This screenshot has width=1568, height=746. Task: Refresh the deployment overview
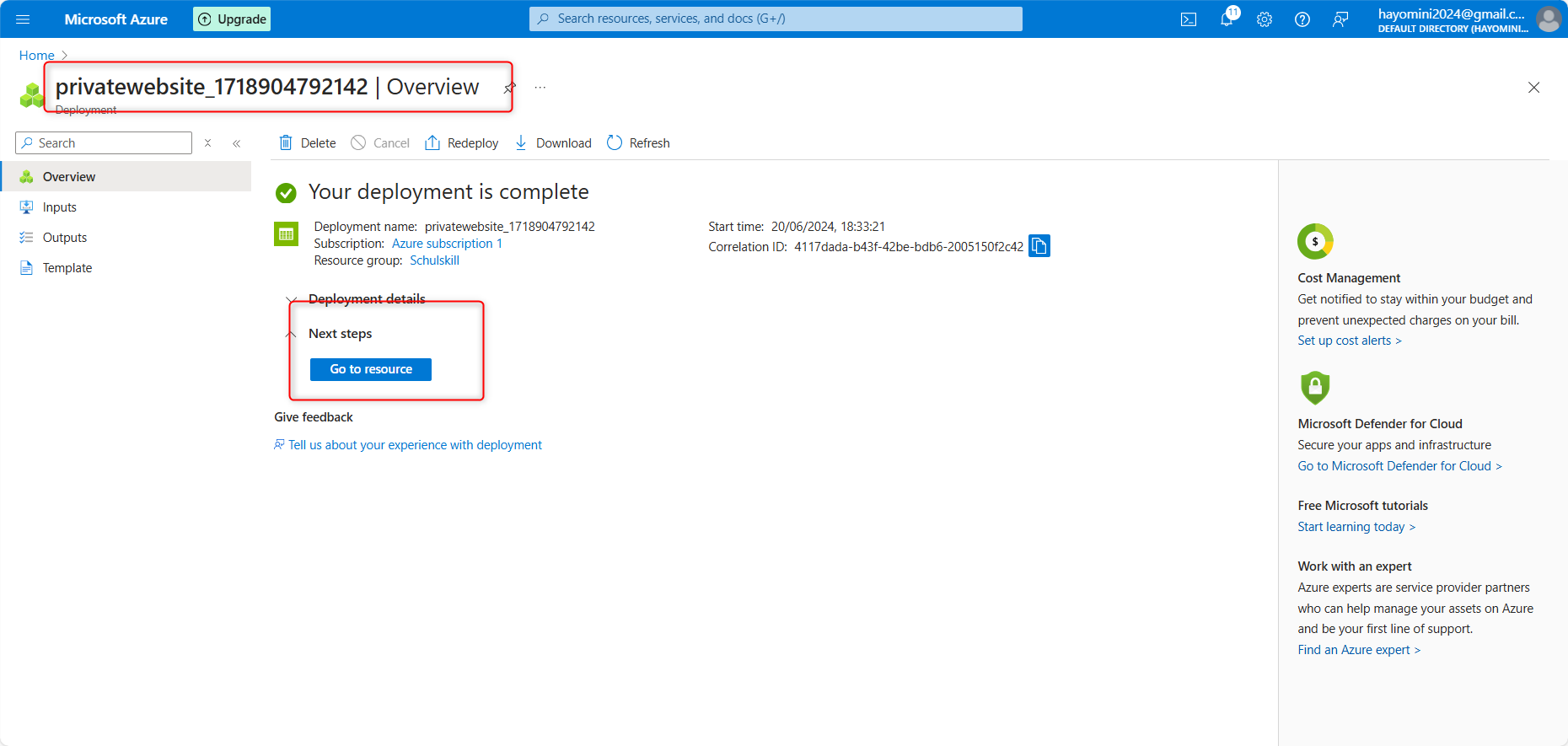[x=638, y=143]
